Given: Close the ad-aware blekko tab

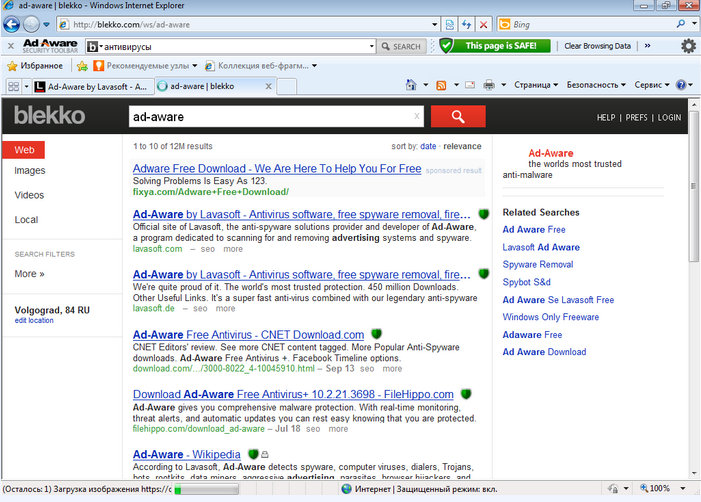Looking at the screenshot, I should coord(268,86).
